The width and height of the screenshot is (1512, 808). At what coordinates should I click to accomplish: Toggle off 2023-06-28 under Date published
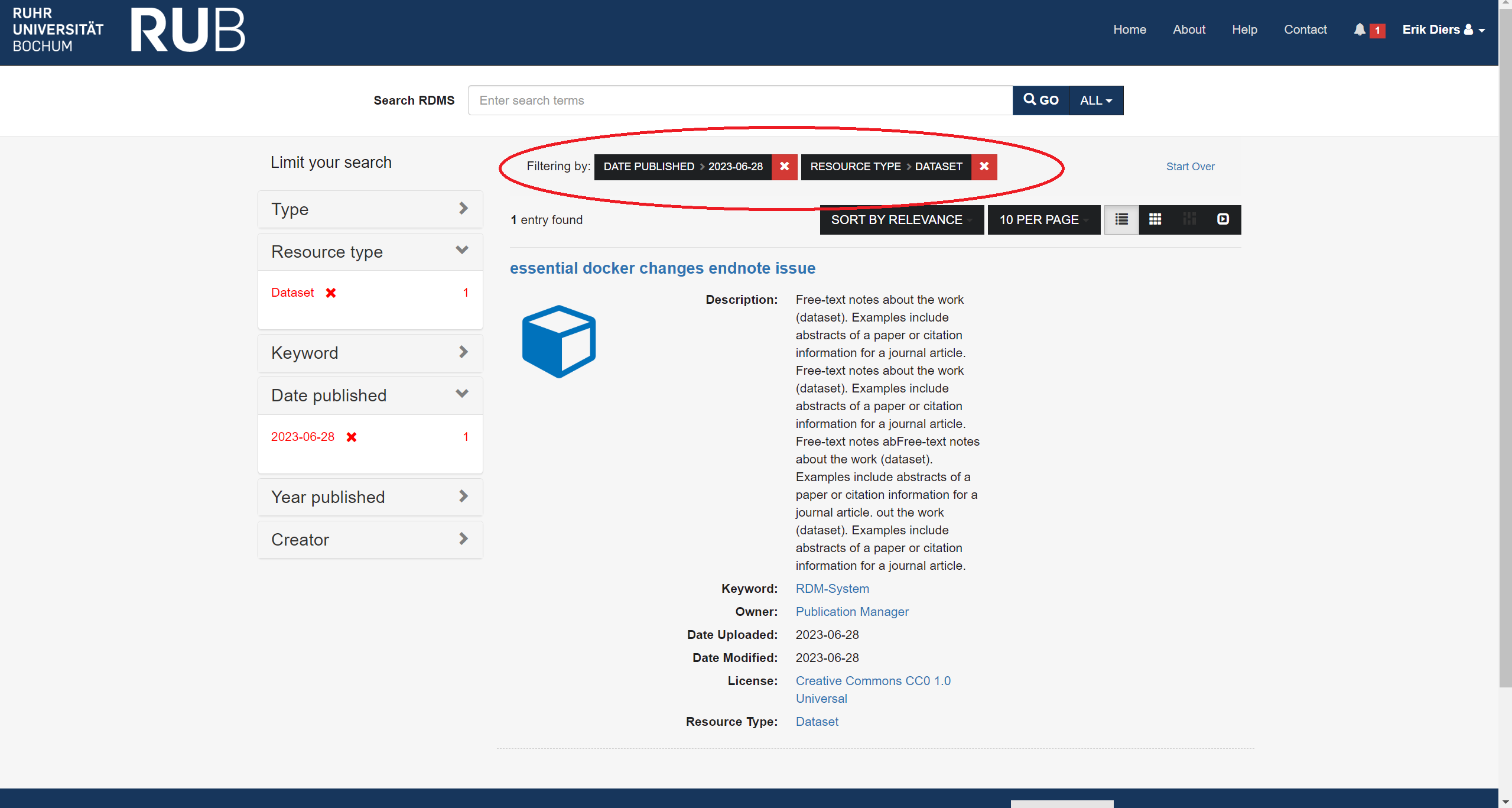click(x=350, y=436)
